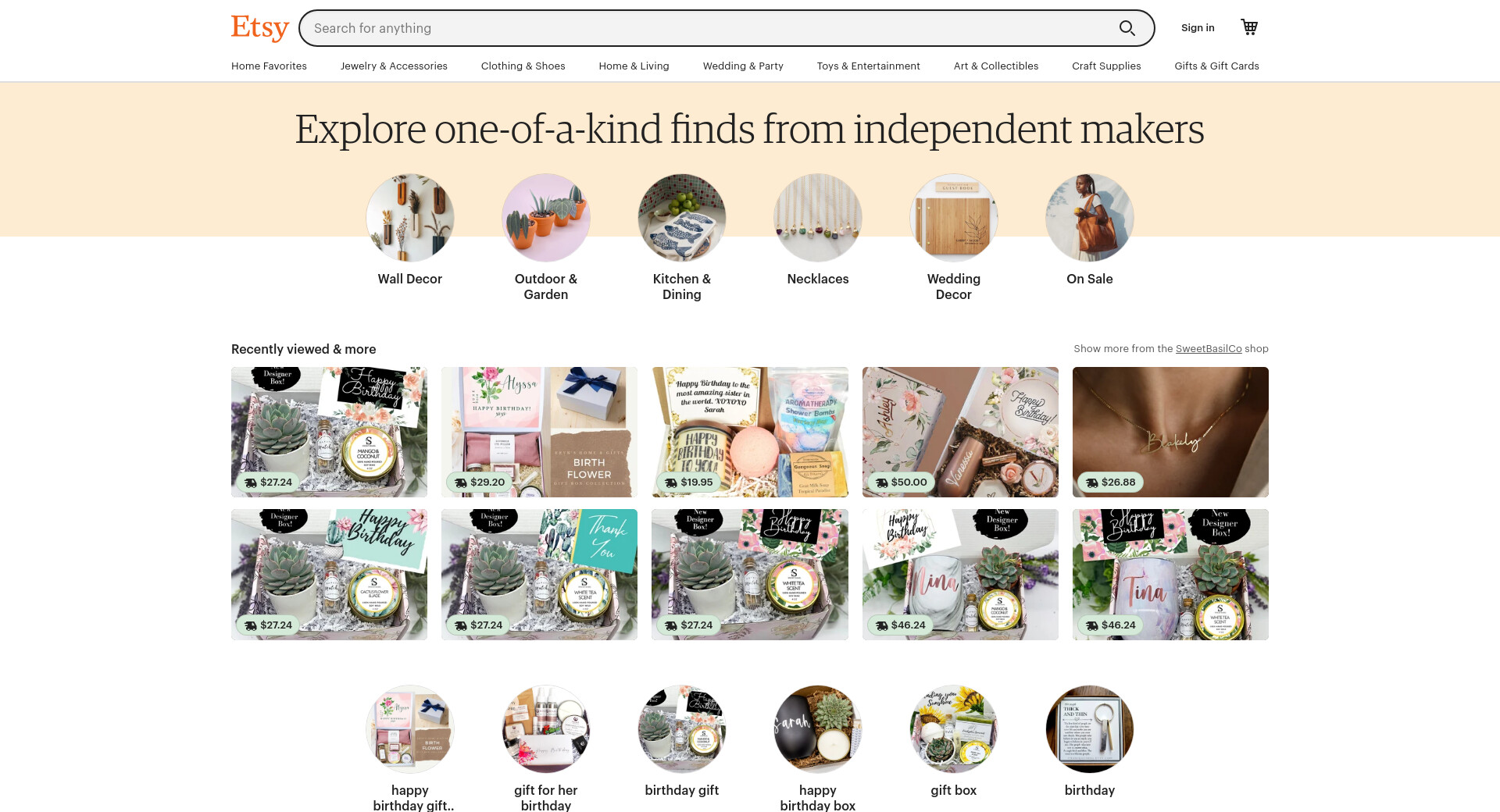Open Gifts & Gift Cards menu

(x=1216, y=66)
